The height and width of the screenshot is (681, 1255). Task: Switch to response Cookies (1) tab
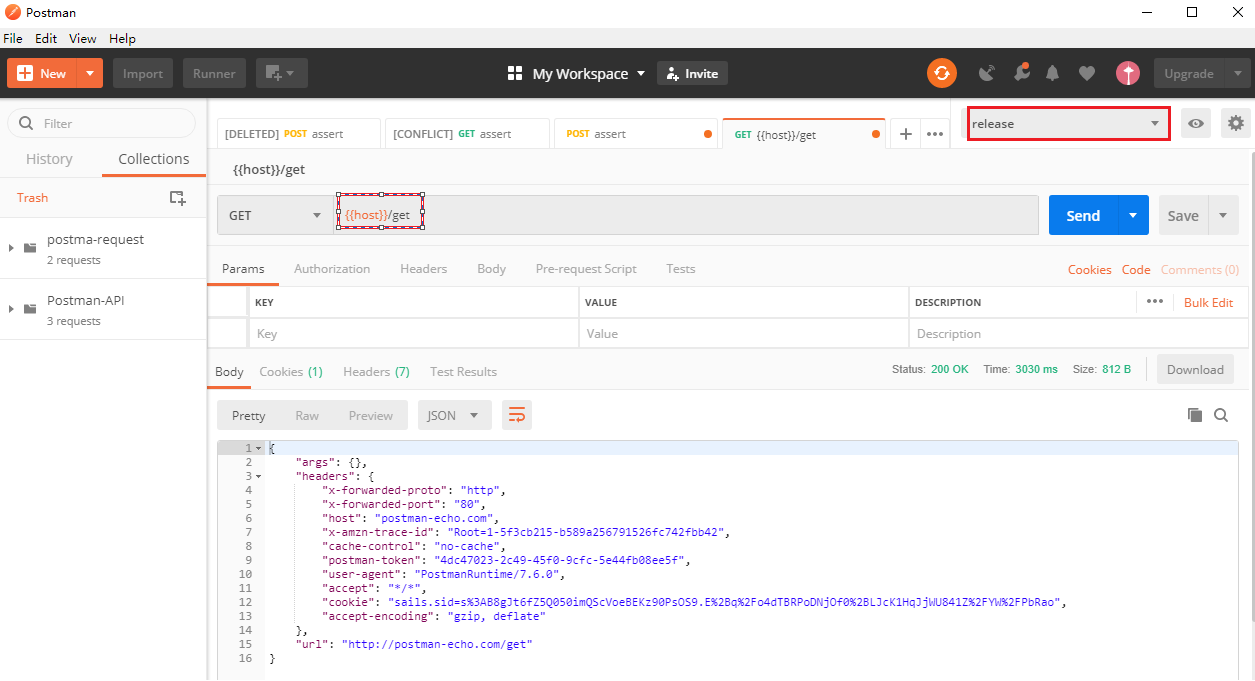[291, 371]
